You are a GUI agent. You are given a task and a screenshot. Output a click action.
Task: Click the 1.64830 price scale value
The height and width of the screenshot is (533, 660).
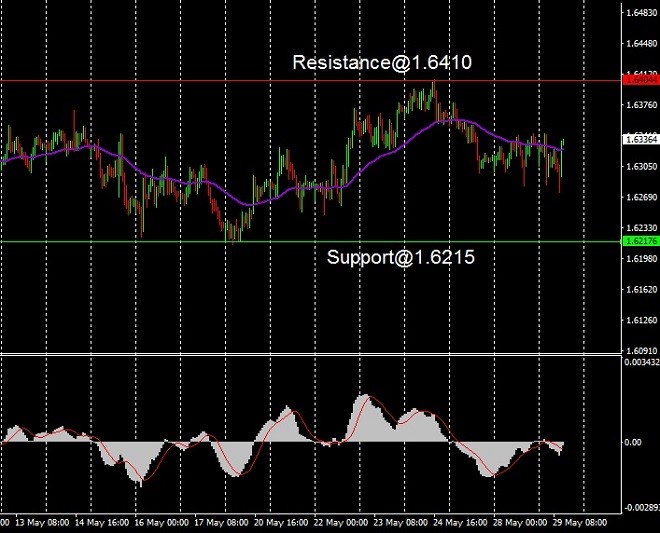point(642,13)
